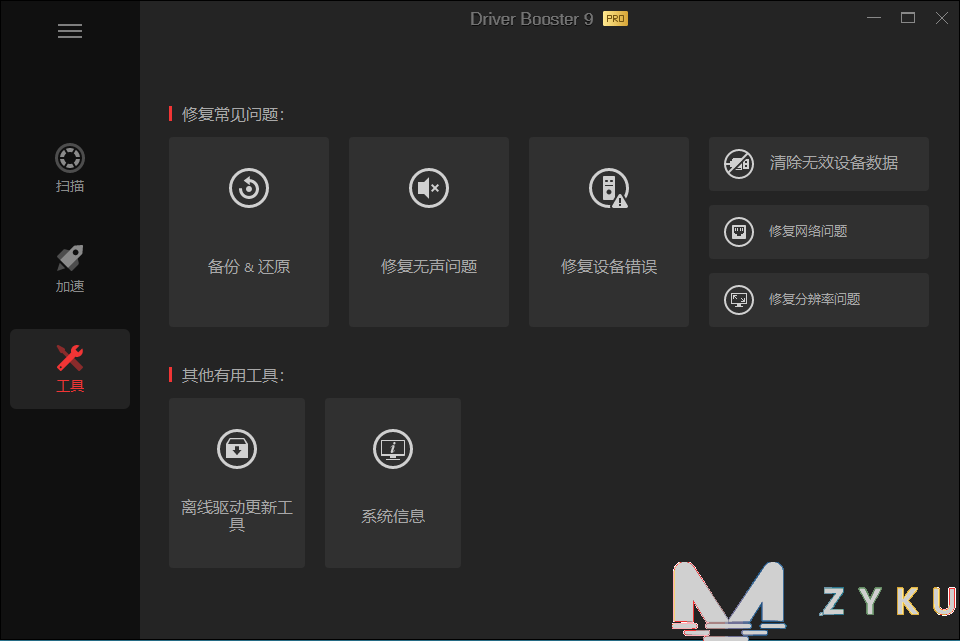This screenshot has width=960, height=641.
Task: Click the system information monitor icon
Action: pos(393,449)
